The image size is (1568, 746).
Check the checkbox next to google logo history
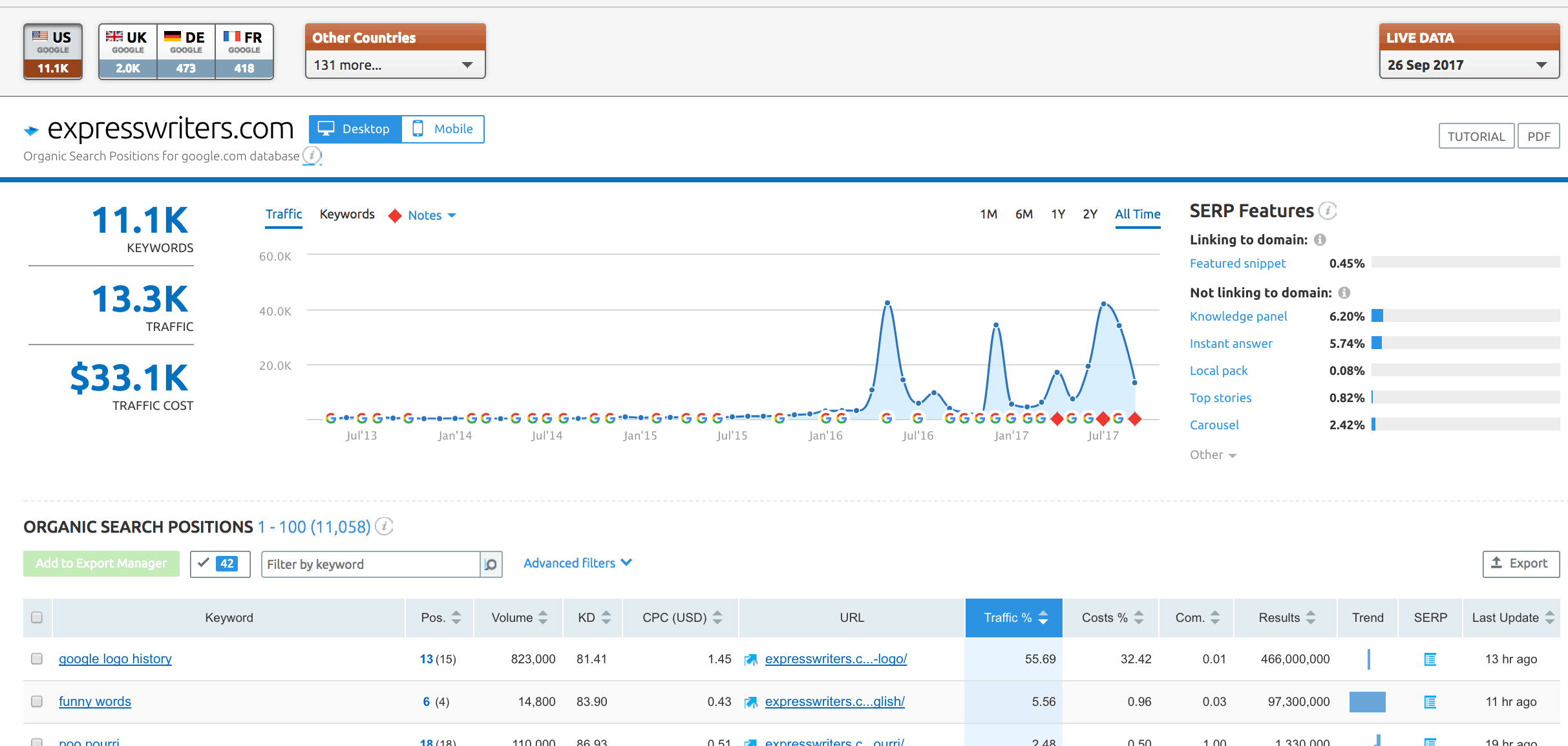[37, 659]
